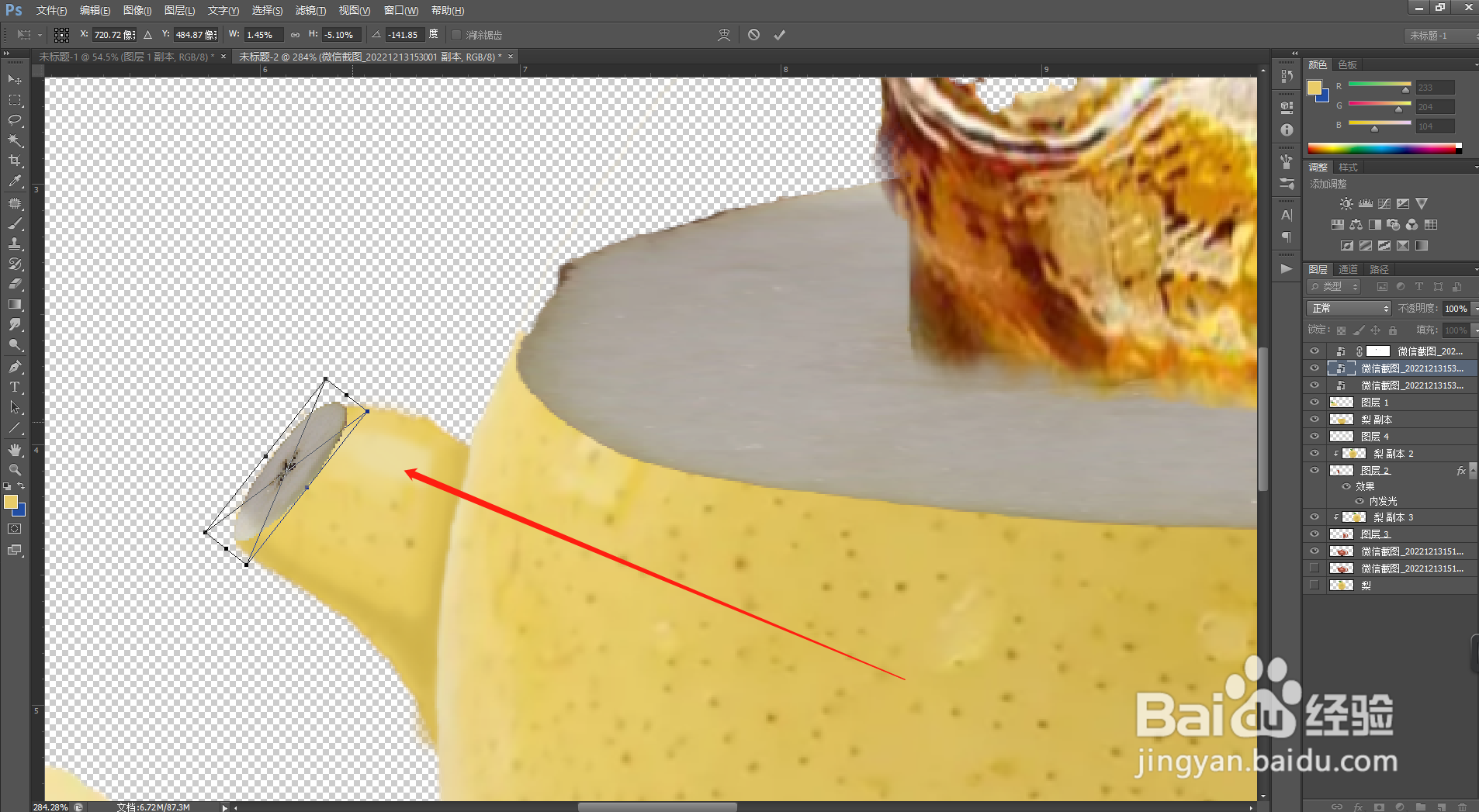Select the Clone Stamp tool
The image size is (1479, 812).
click(15, 244)
